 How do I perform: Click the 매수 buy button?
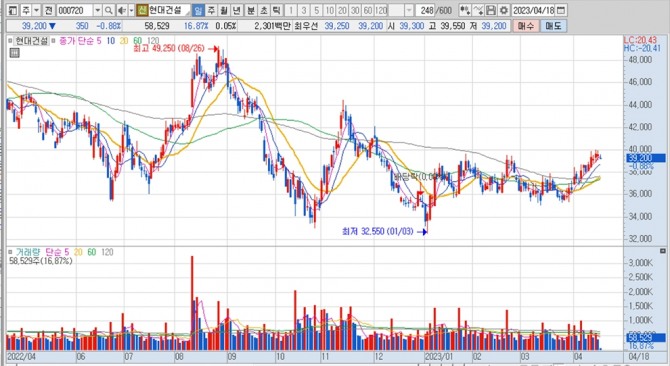(525, 26)
